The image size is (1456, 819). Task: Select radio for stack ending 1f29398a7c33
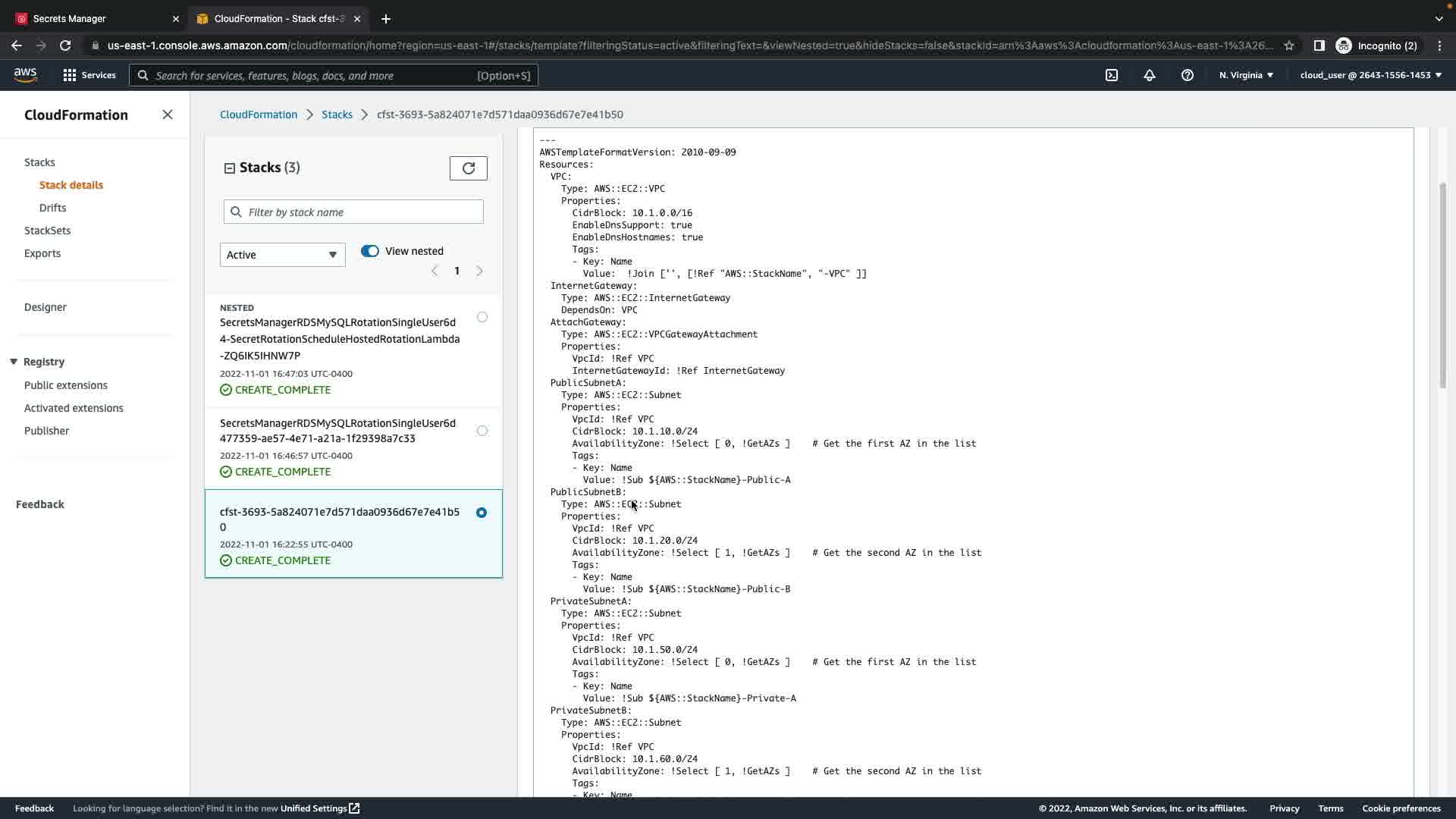coord(482,431)
